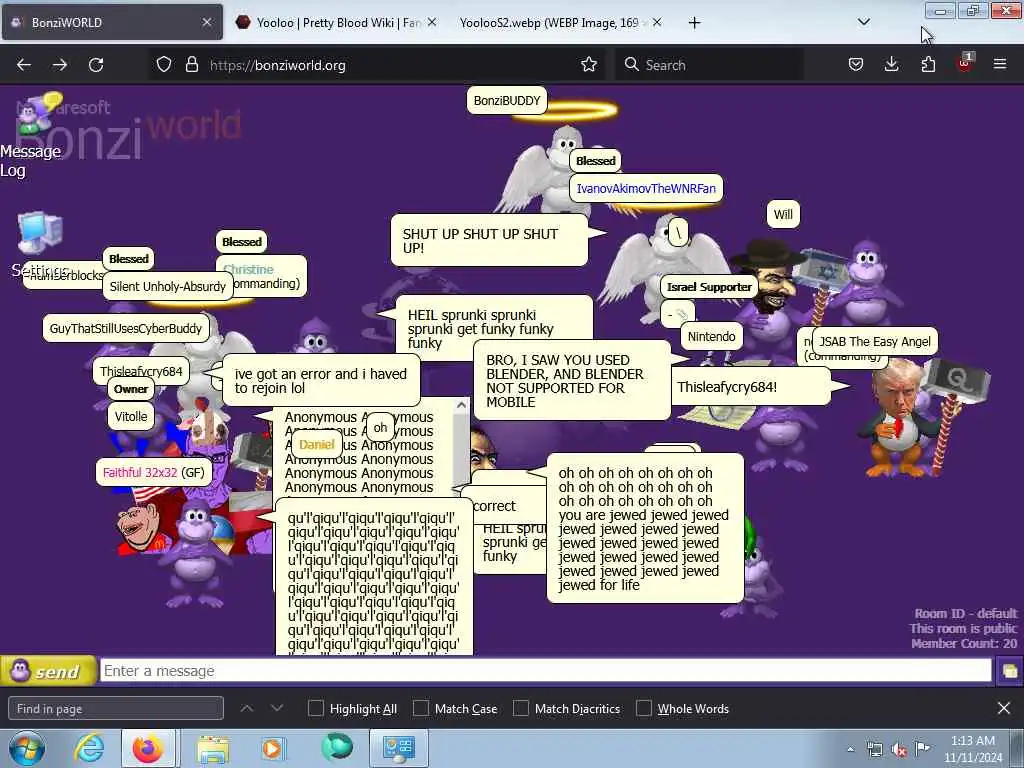Click the Firefox taskbar icon

click(148, 749)
